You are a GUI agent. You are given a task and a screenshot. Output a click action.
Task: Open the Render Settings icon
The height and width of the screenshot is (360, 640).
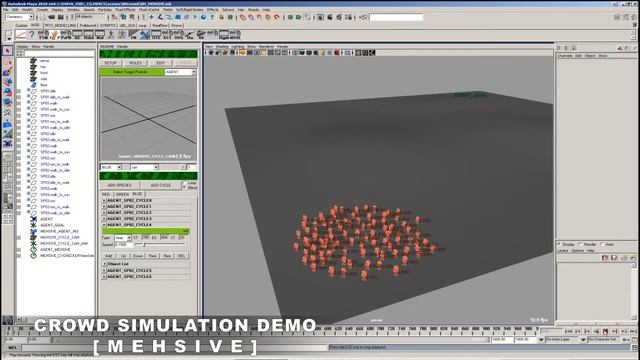[x=348, y=17]
